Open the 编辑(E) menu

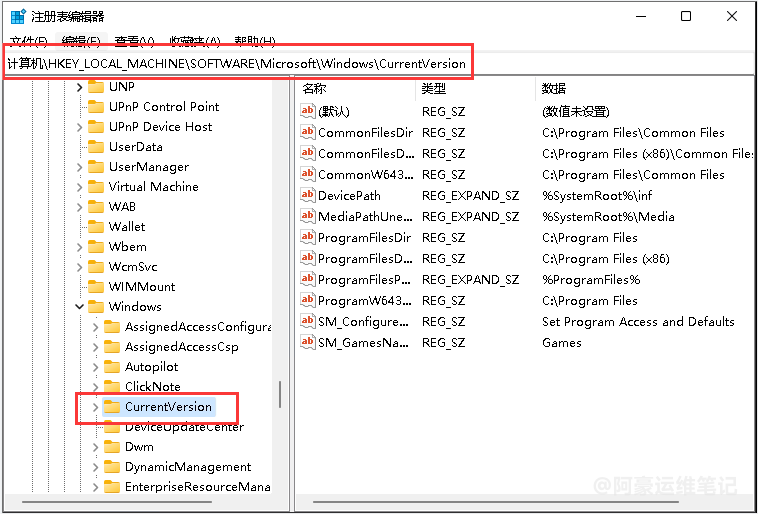[81, 42]
